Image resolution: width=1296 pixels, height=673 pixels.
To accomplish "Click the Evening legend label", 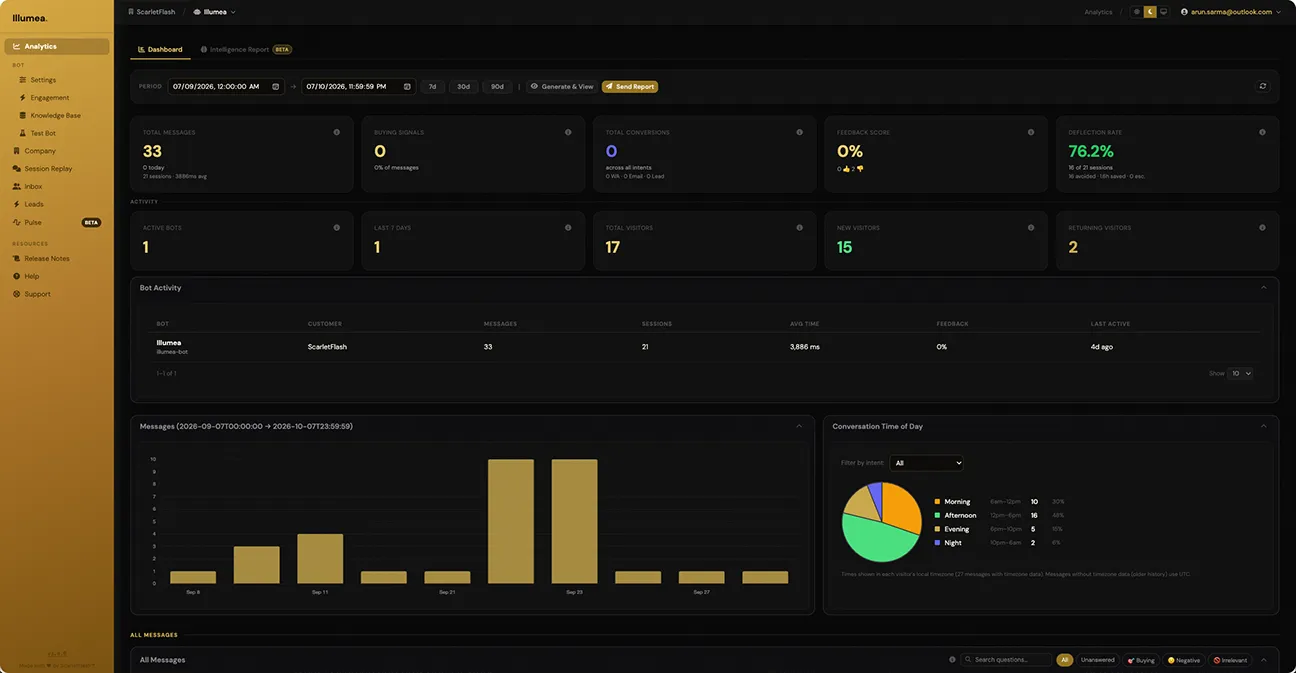I will pos(957,529).
